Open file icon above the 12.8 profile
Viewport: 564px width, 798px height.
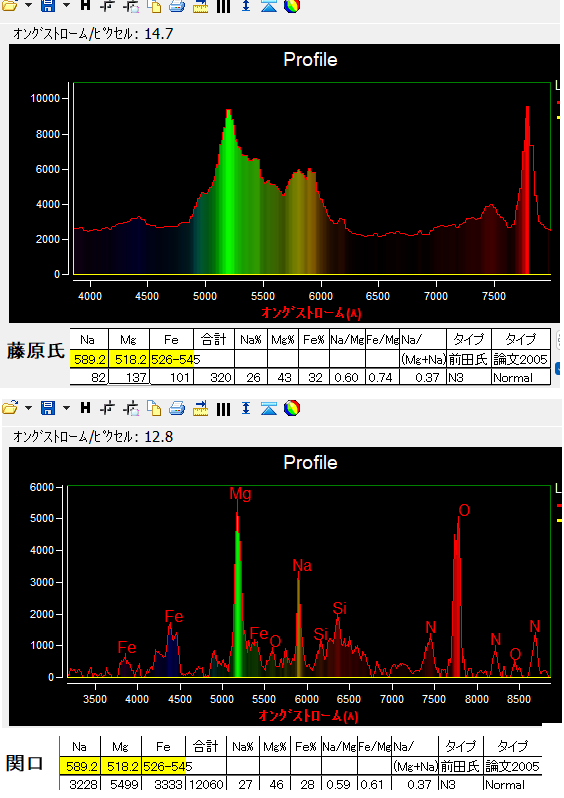[x=10, y=408]
